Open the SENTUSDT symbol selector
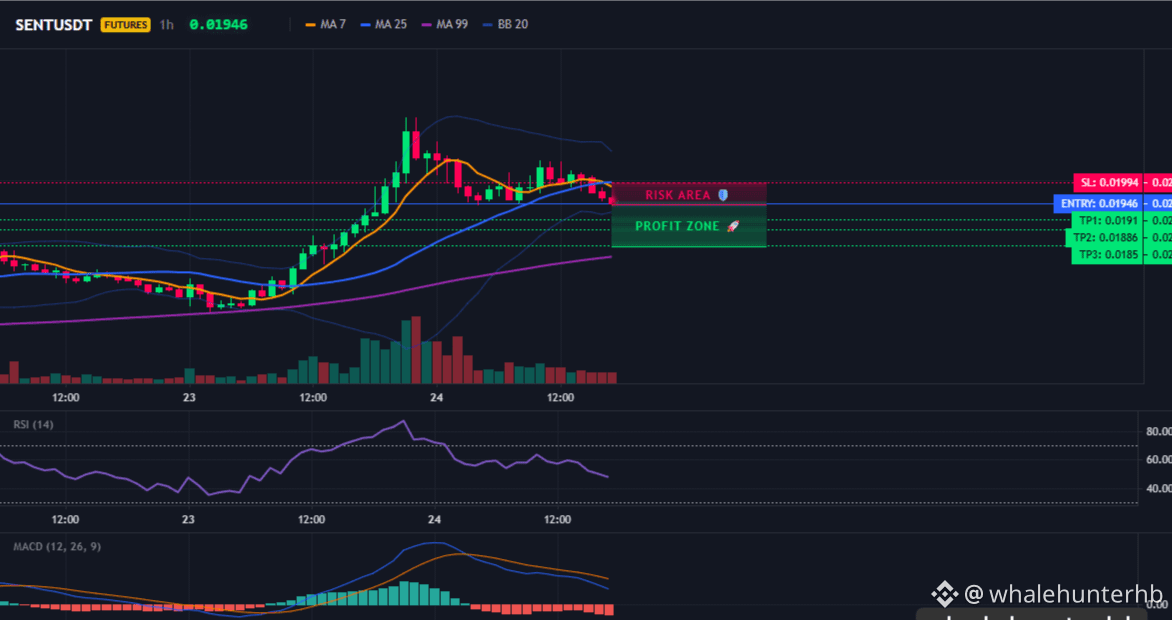1172x620 pixels. 54,25
